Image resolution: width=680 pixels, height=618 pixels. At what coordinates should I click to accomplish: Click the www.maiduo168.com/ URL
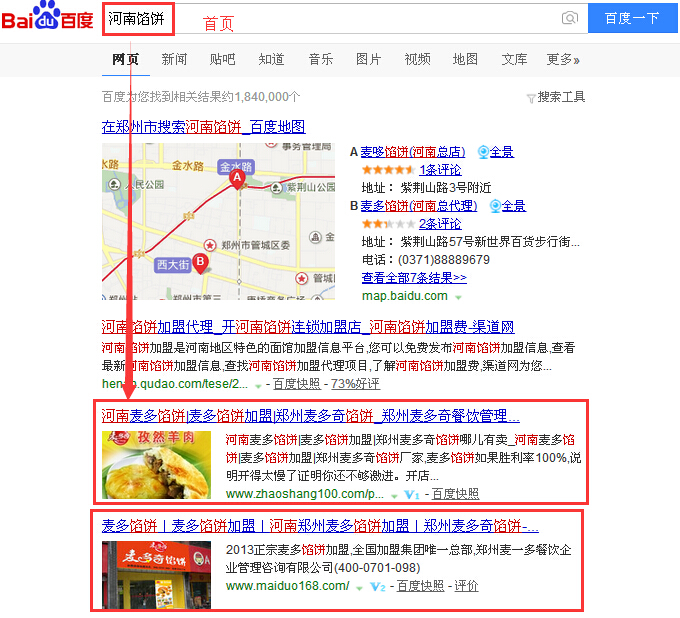[x=288, y=586]
